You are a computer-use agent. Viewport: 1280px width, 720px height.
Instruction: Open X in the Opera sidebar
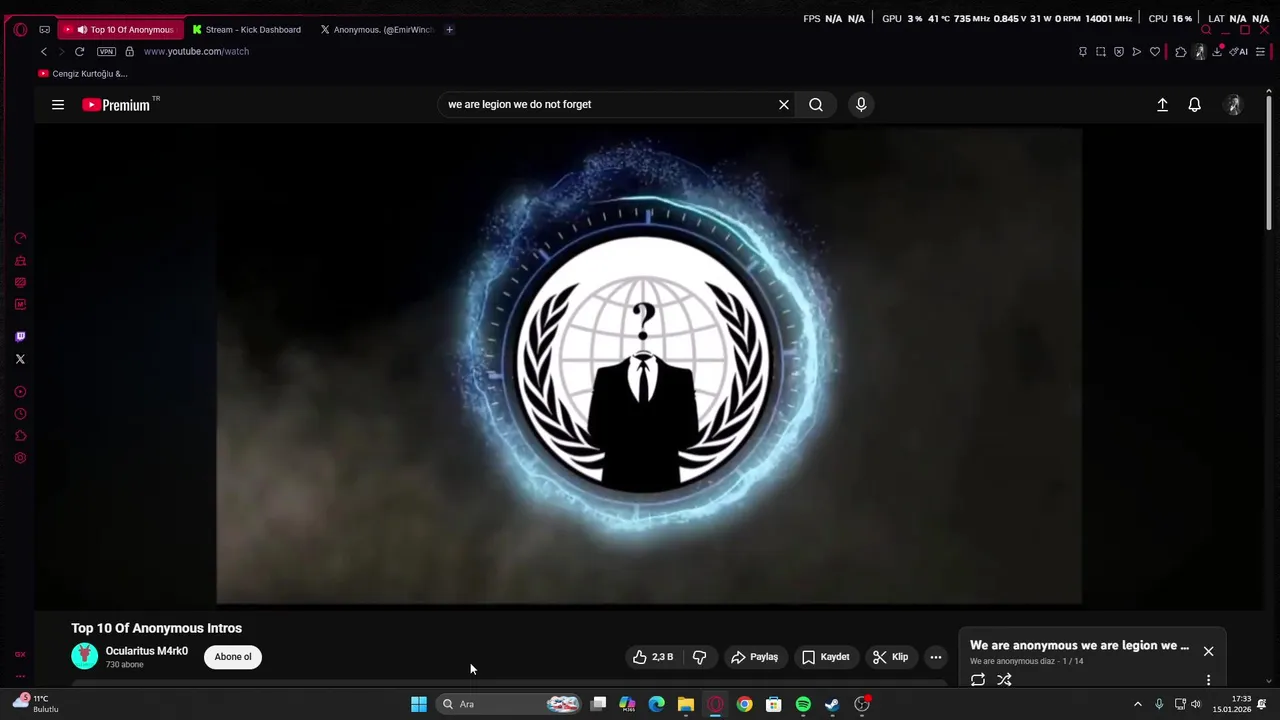(x=20, y=359)
